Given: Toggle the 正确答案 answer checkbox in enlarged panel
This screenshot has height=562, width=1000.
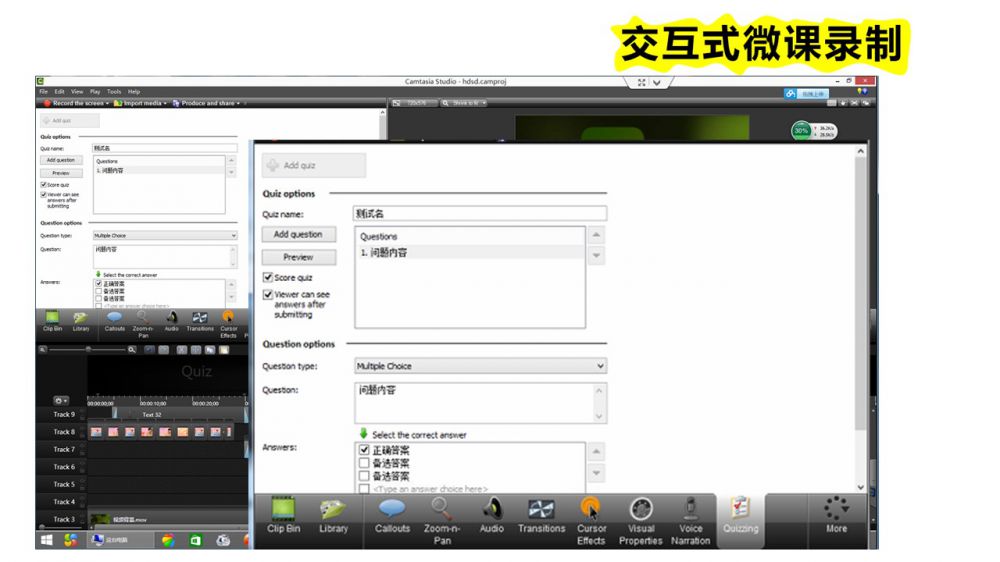Looking at the screenshot, I should click(364, 451).
